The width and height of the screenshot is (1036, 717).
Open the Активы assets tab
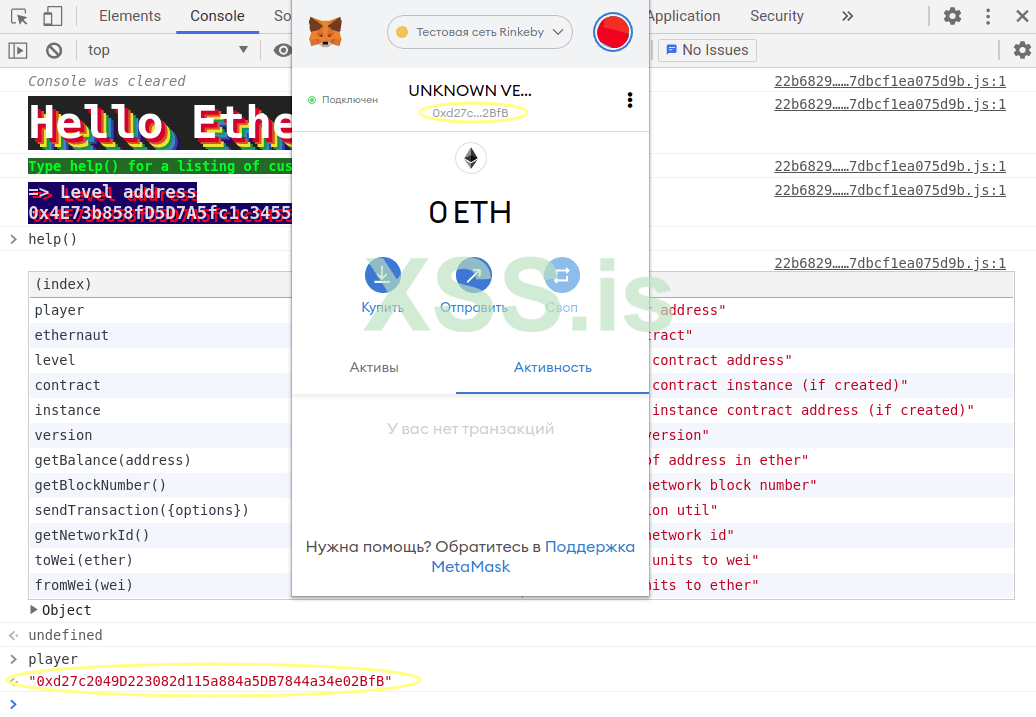(x=374, y=367)
